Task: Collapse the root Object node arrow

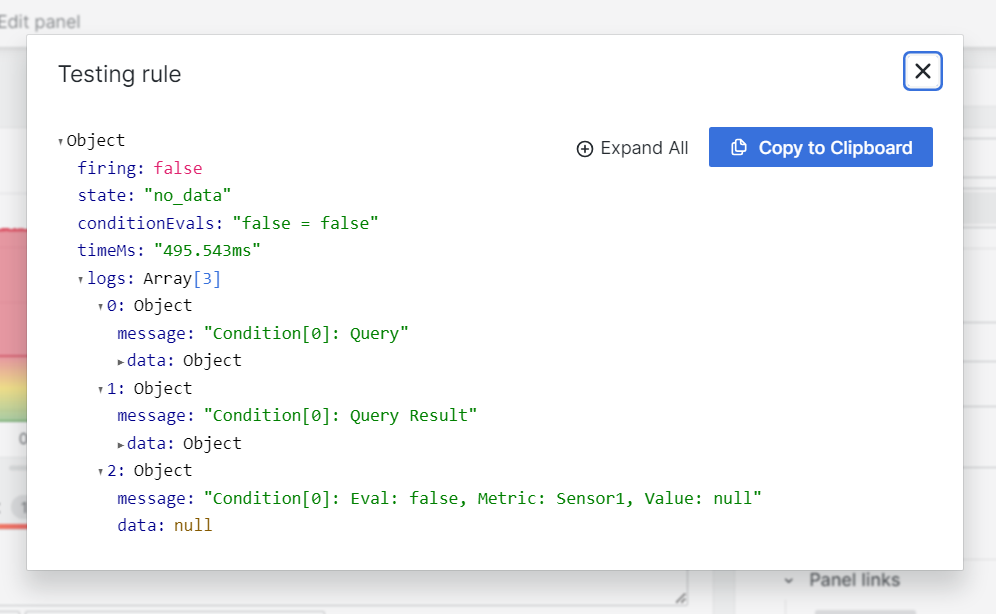Action: click(60, 142)
